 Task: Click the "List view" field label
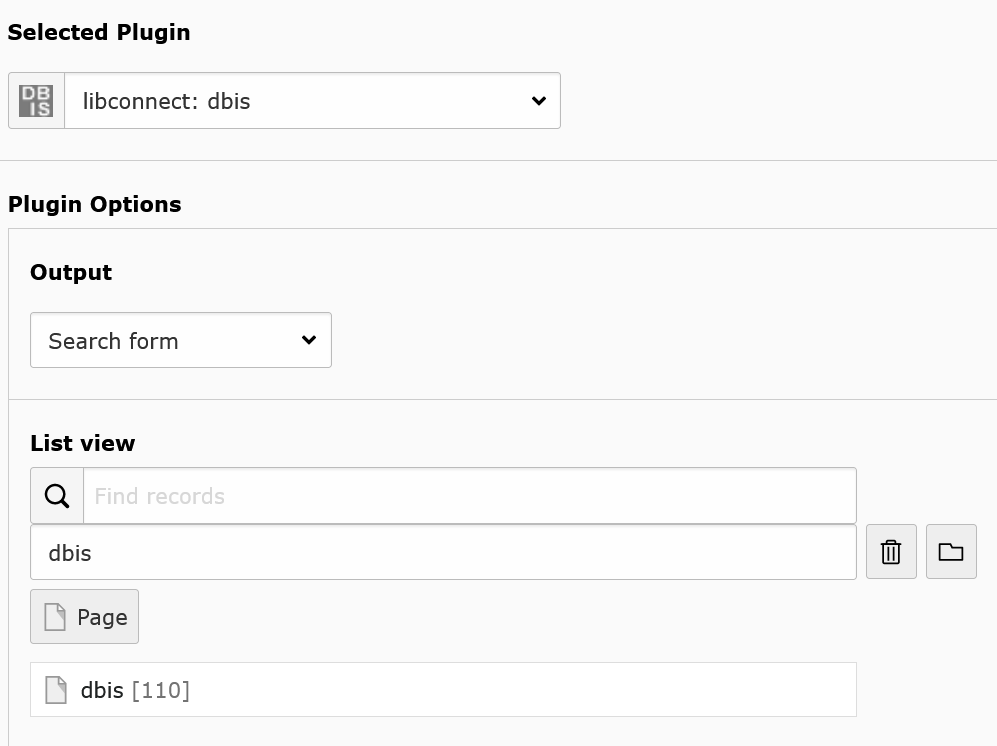pyautogui.click(x=82, y=443)
